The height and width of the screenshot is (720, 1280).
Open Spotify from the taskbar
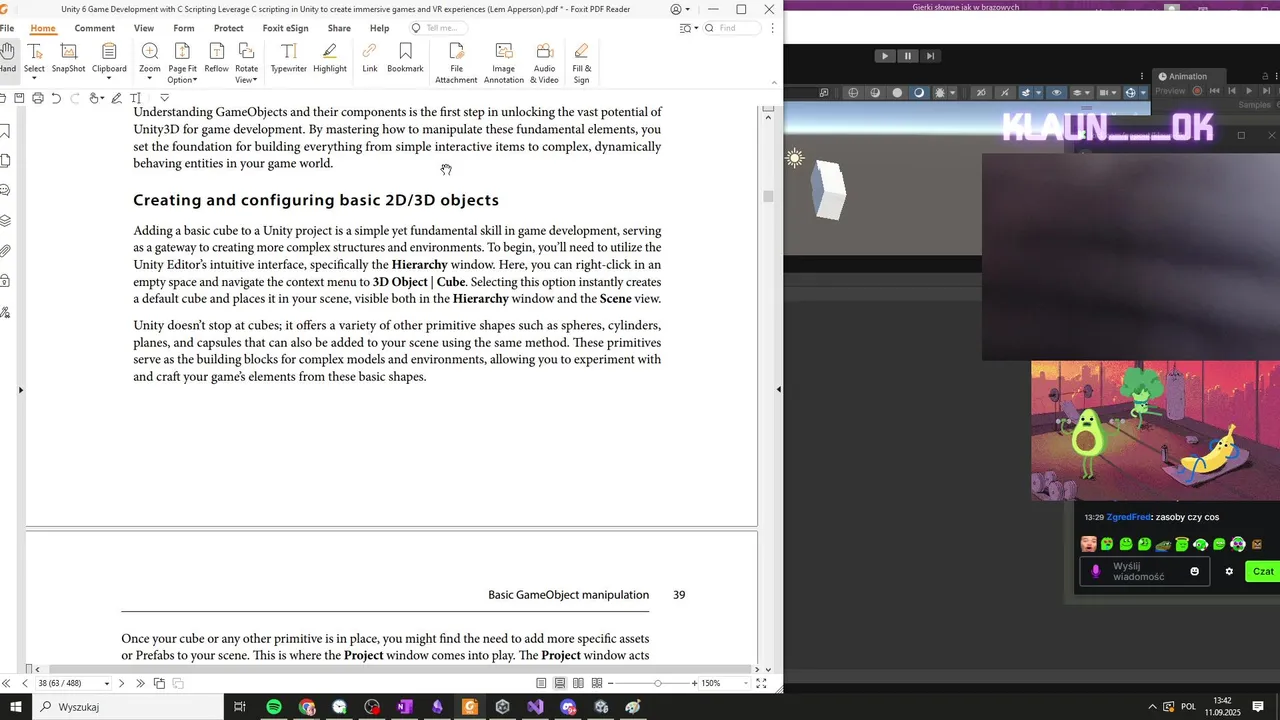coord(274,707)
